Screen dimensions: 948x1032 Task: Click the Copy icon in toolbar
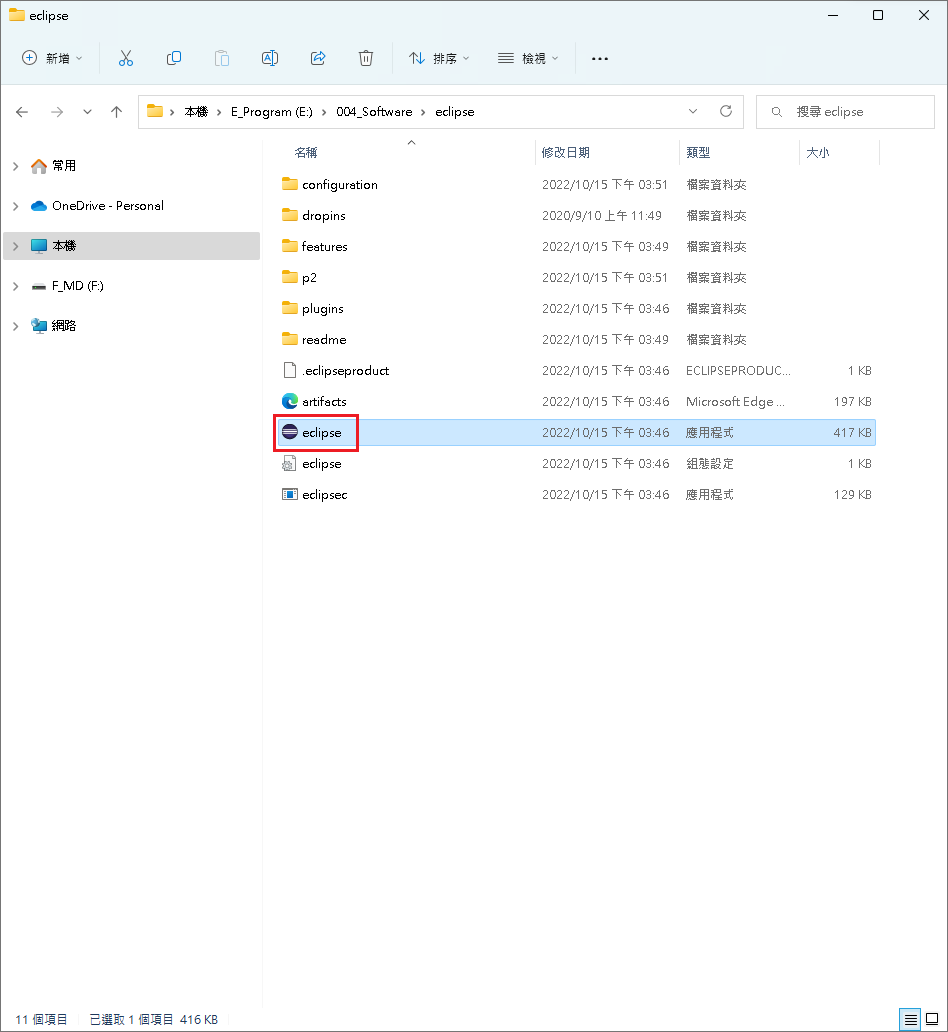coord(174,58)
